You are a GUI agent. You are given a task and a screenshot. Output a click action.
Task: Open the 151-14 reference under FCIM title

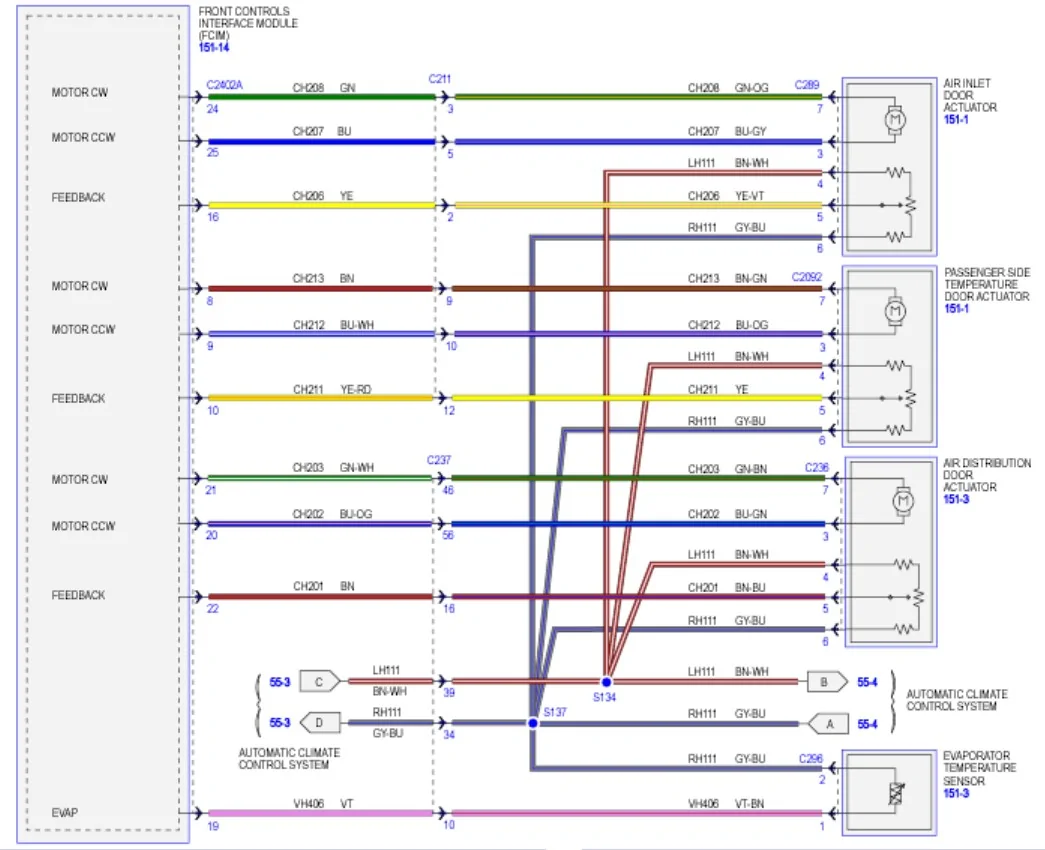point(213,47)
